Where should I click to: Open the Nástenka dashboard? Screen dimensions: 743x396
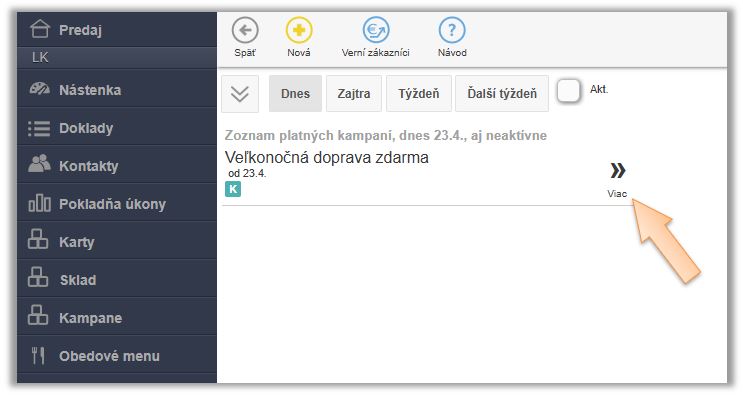(x=117, y=90)
